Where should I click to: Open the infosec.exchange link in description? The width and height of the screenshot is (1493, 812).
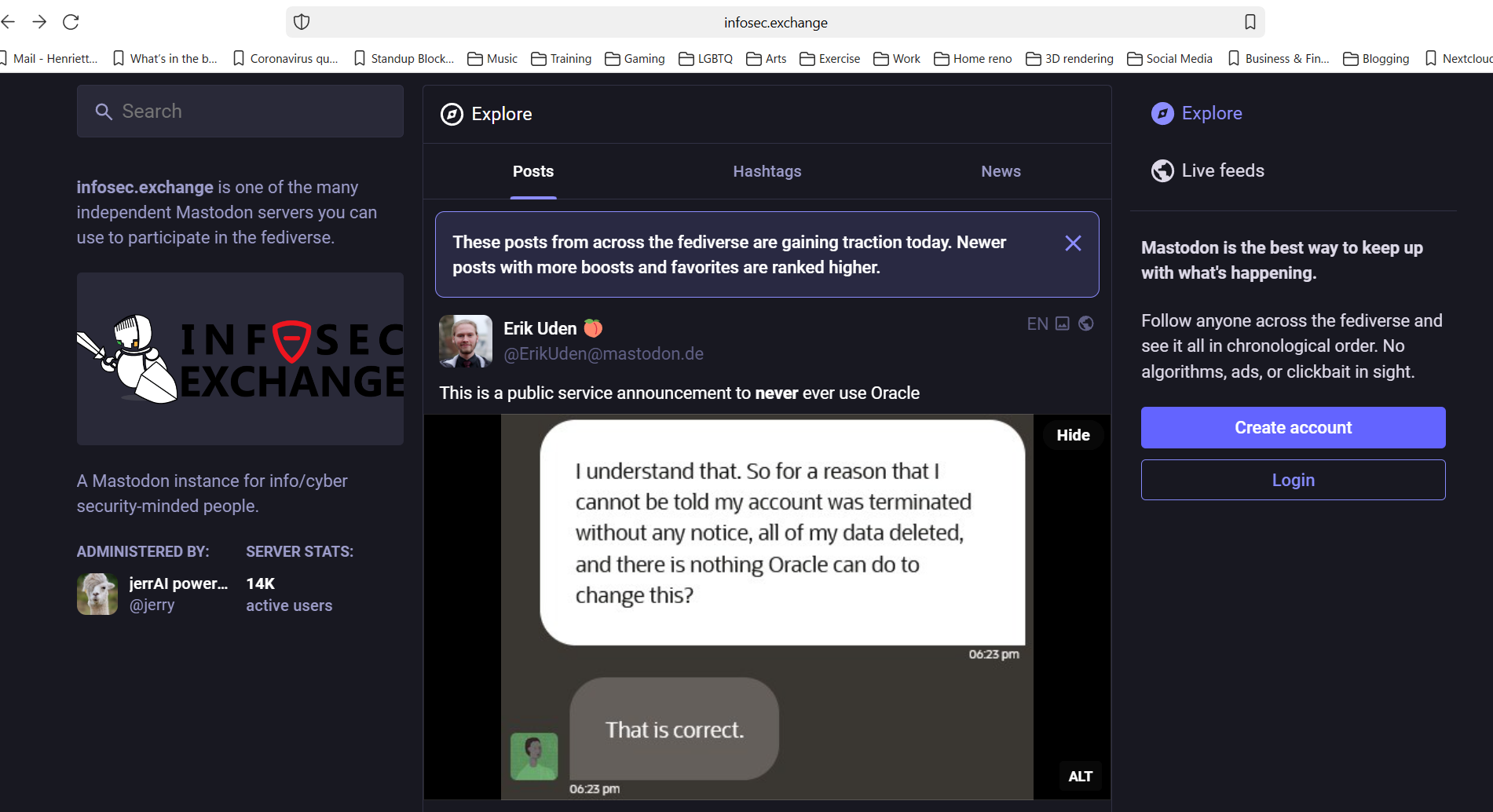145,187
